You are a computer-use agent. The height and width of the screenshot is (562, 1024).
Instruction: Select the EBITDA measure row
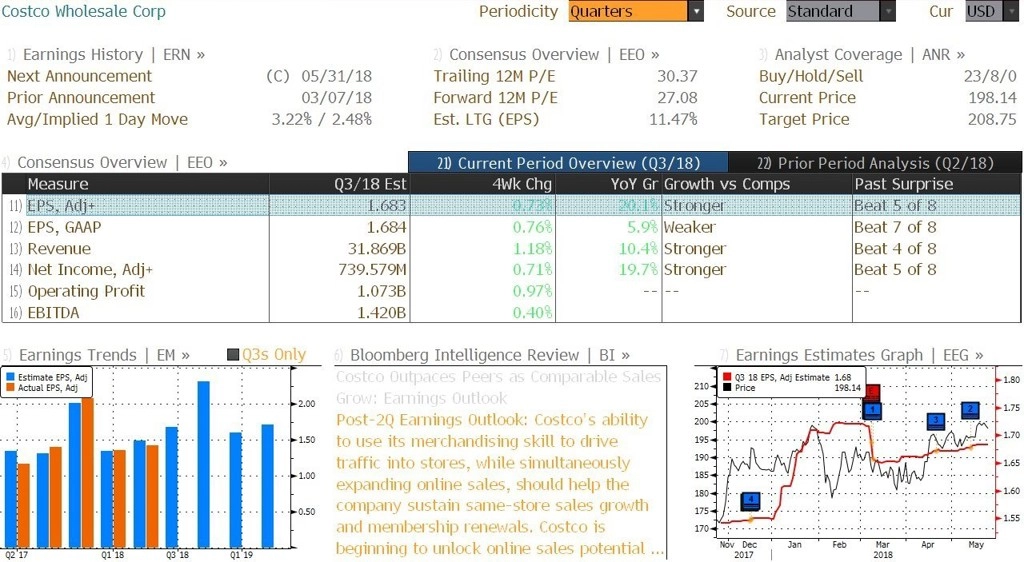511,313
